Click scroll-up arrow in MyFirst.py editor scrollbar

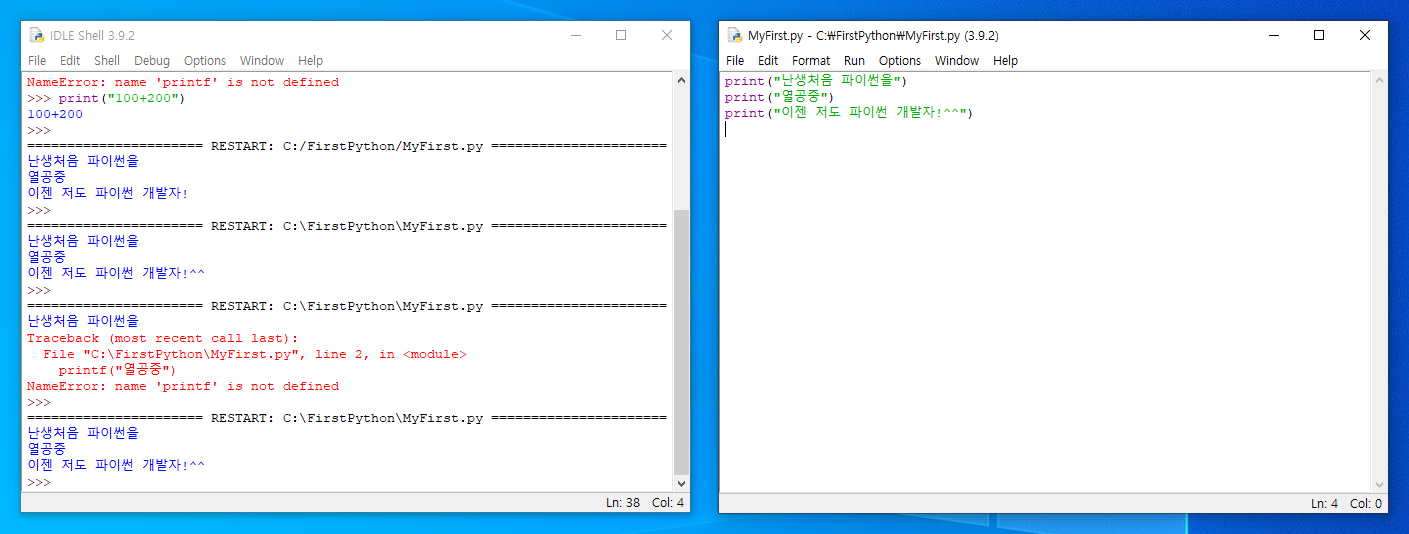click(x=1380, y=81)
